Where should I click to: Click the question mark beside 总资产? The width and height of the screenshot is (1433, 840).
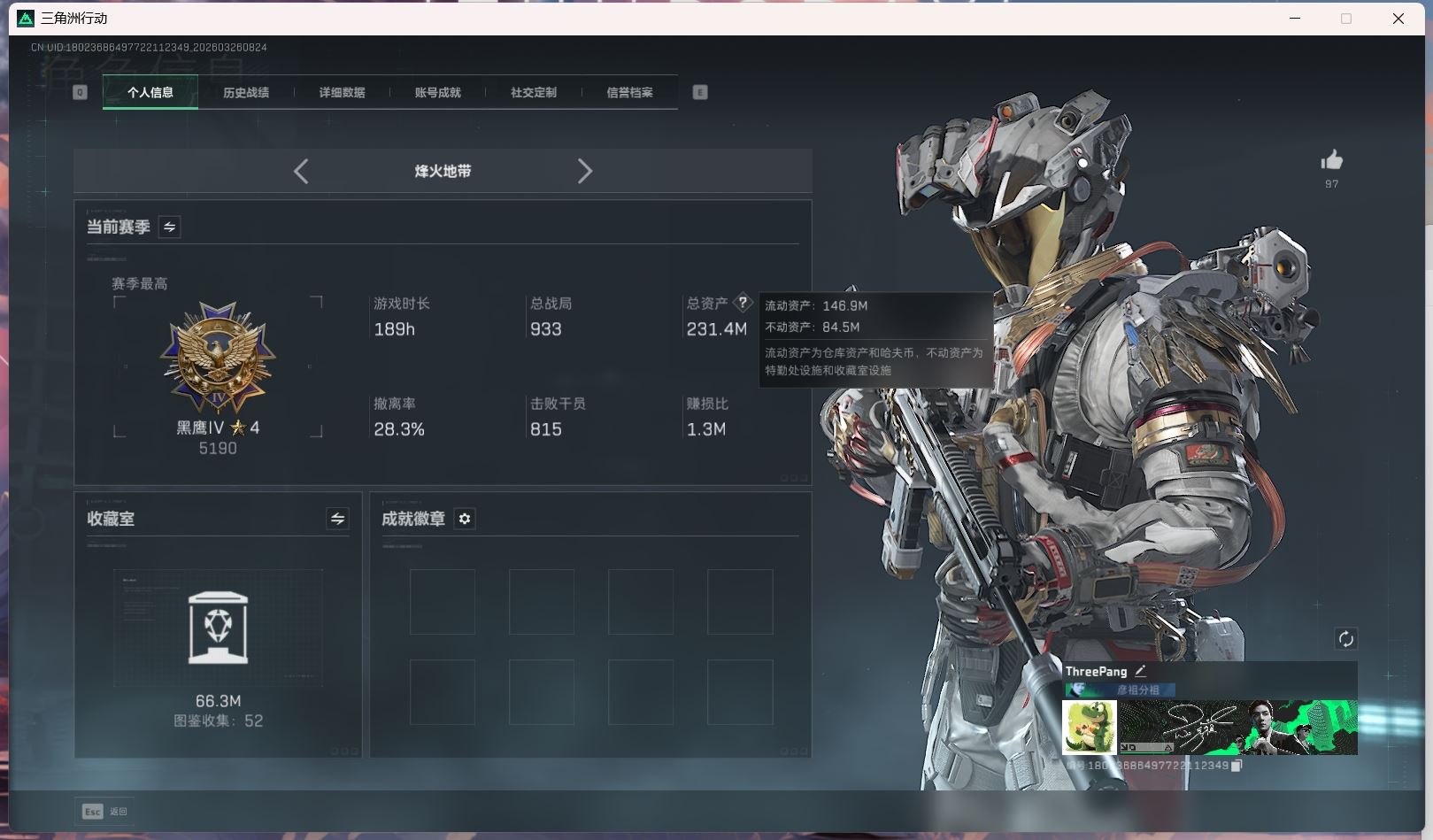tap(743, 303)
